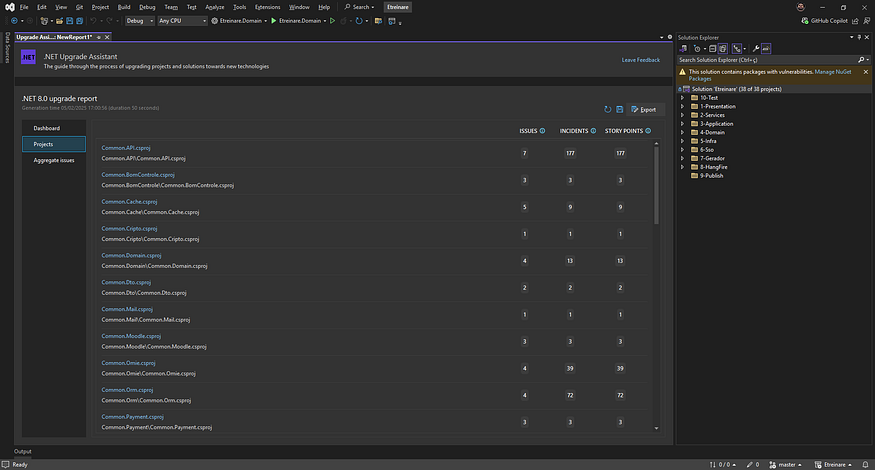This screenshot has height=470, width=875.
Task: Open notifications bell in status bar
Action: (866, 464)
